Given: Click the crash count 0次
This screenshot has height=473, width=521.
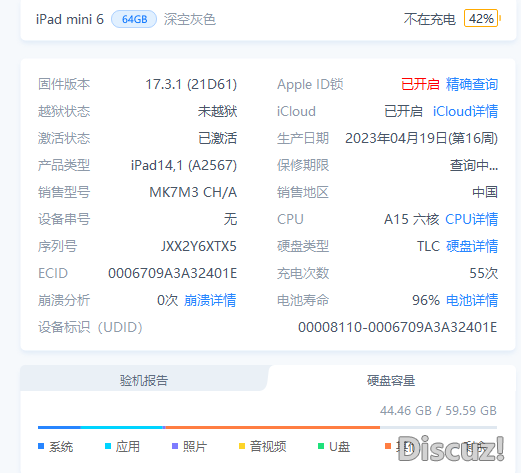Looking at the screenshot, I should pos(168,300).
